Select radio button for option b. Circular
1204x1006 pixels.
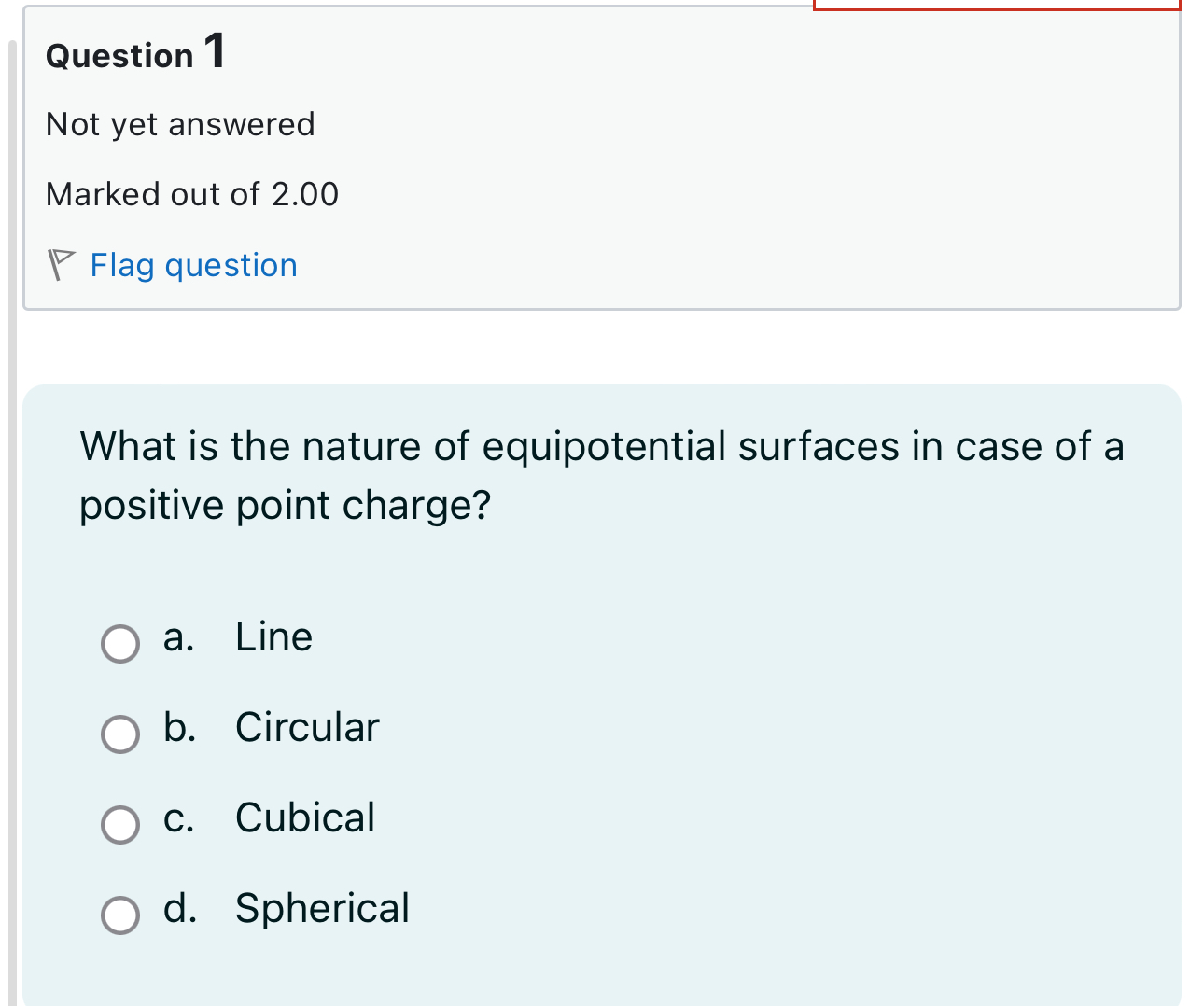coord(119,734)
